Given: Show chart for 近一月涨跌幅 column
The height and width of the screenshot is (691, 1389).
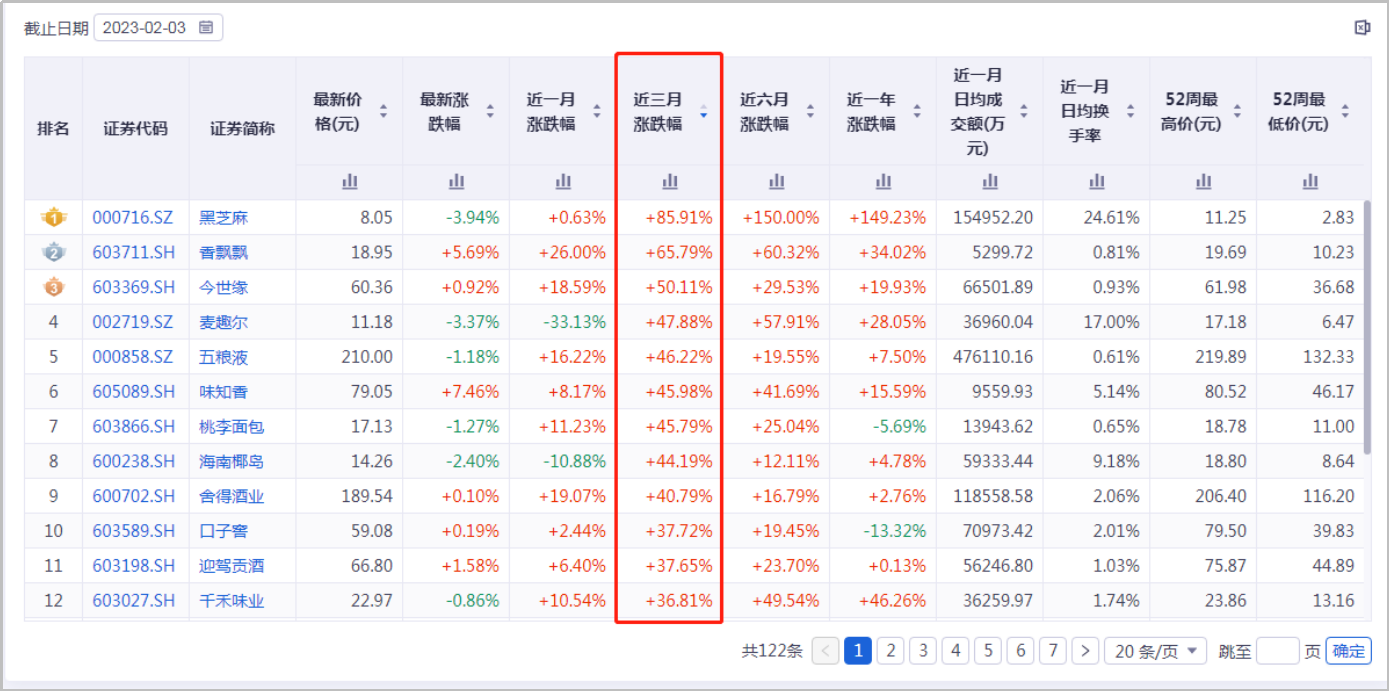Looking at the screenshot, I should pos(563,181).
